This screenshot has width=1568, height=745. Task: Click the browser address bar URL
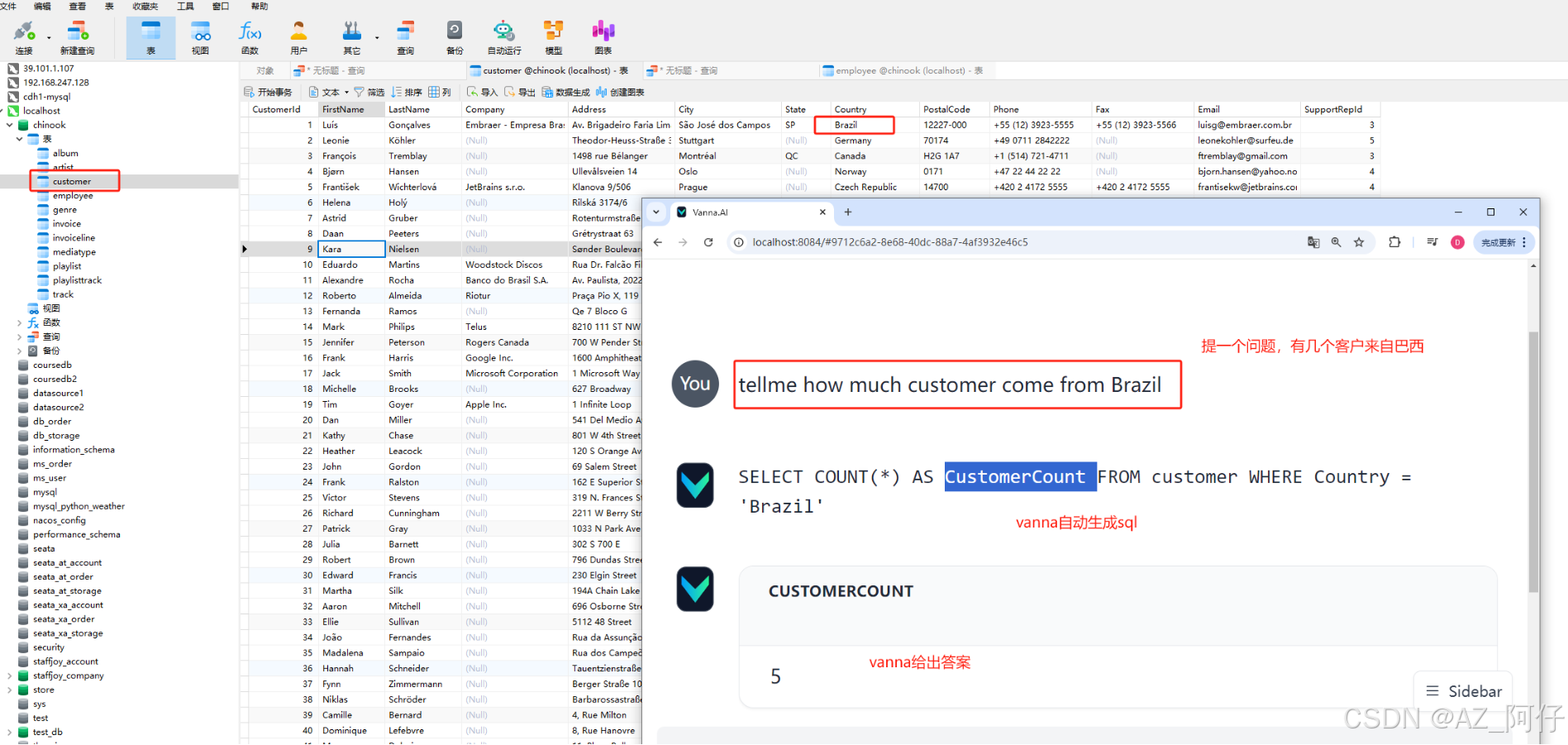click(x=890, y=242)
